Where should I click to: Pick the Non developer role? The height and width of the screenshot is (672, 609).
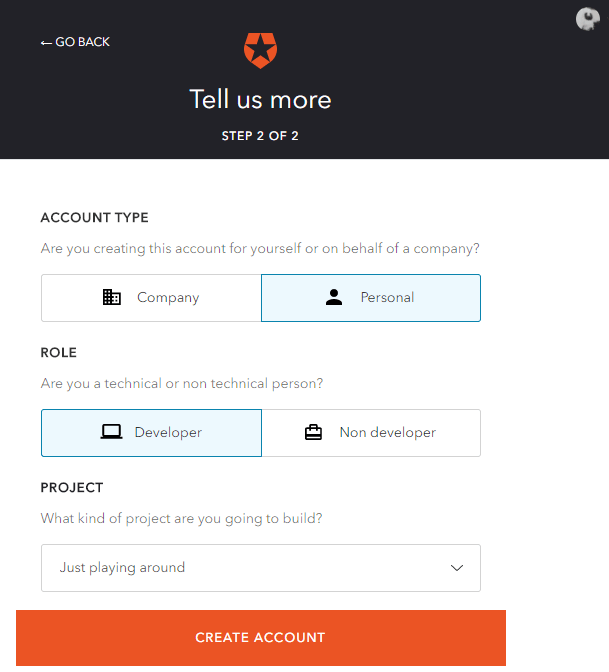tap(371, 433)
